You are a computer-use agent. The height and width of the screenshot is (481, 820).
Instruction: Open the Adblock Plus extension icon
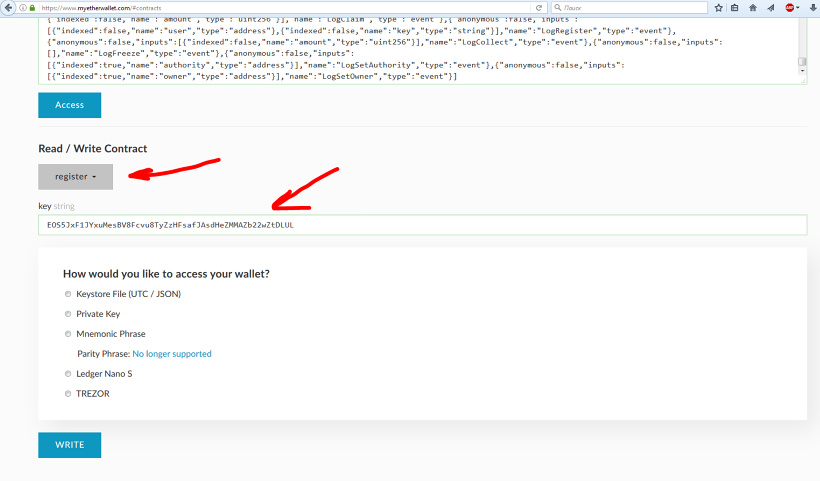tap(790, 8)
